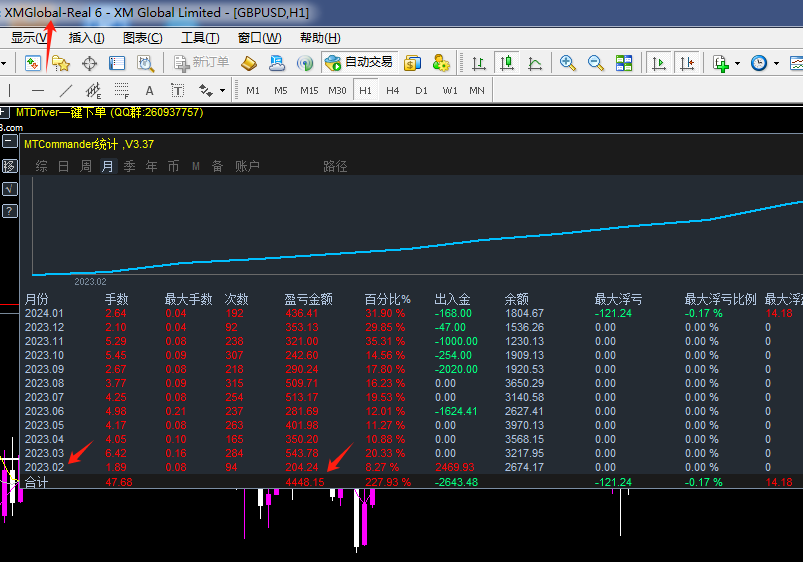Viewport: 803px width, 562px height.
Task: Open the Strategy Tester magnifier icon
Action: 145,63
